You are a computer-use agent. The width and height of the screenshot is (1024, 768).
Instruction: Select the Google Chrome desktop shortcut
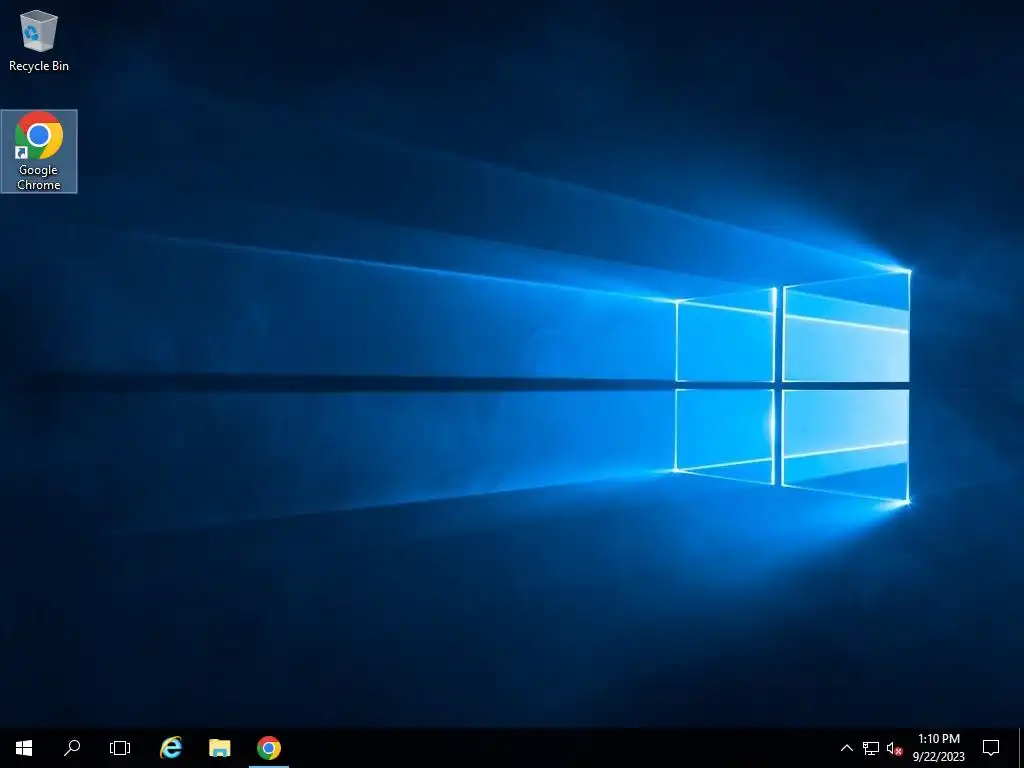click(39, 152)
